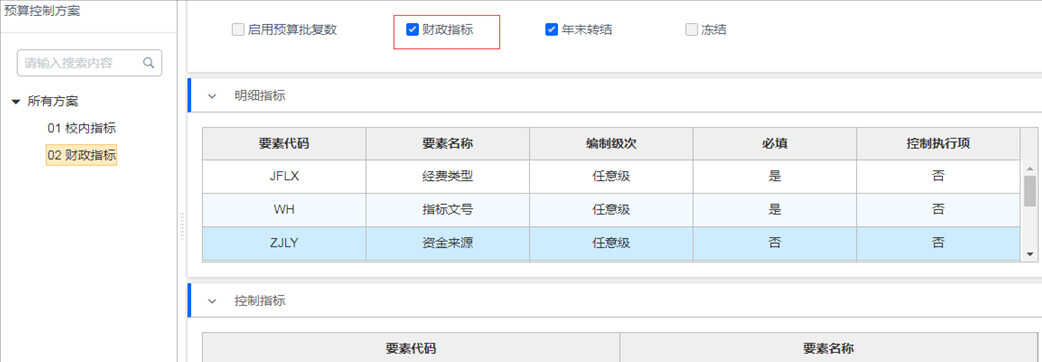
Task: Click the table scrollbar up arrow
Action: [x=1030, y=169]
